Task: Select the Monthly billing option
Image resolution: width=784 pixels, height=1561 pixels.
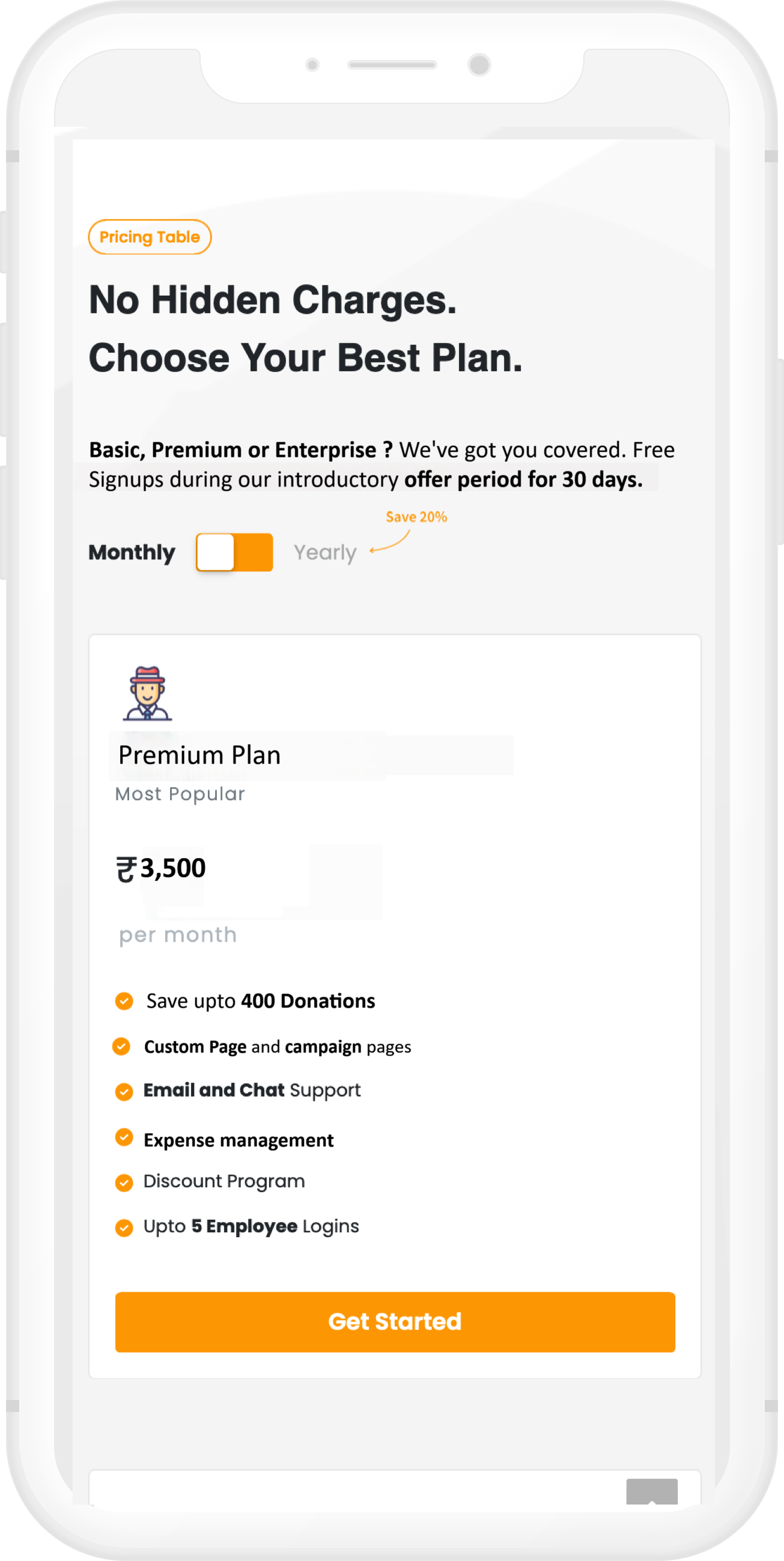Action: (132, 552)
